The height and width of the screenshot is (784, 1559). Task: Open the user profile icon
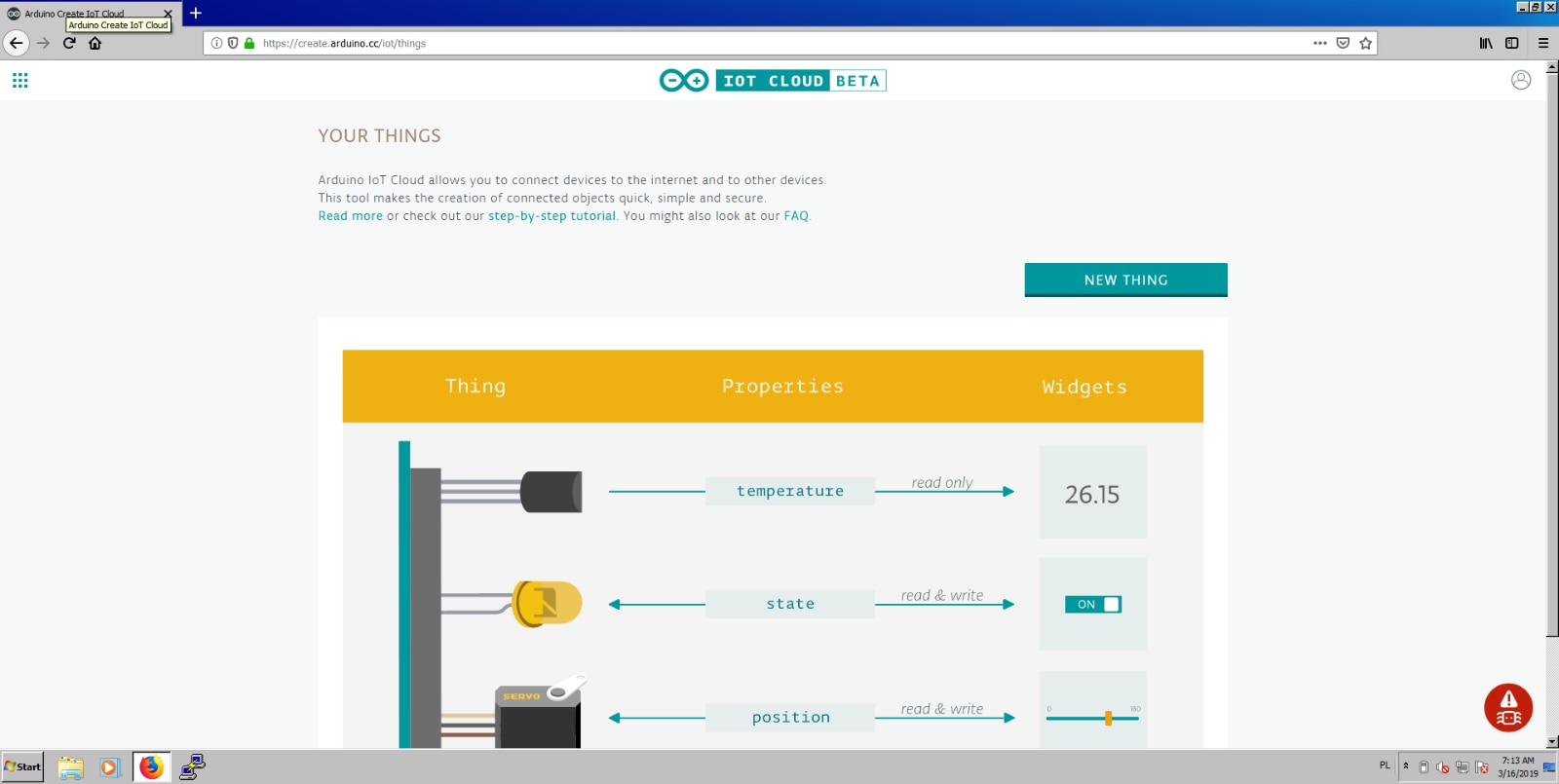point(1521,80)
